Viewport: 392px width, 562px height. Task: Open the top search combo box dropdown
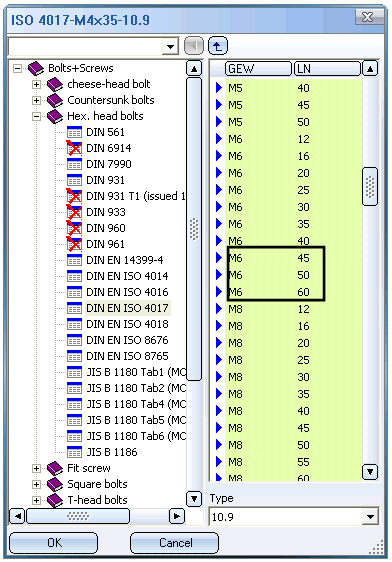170,46
